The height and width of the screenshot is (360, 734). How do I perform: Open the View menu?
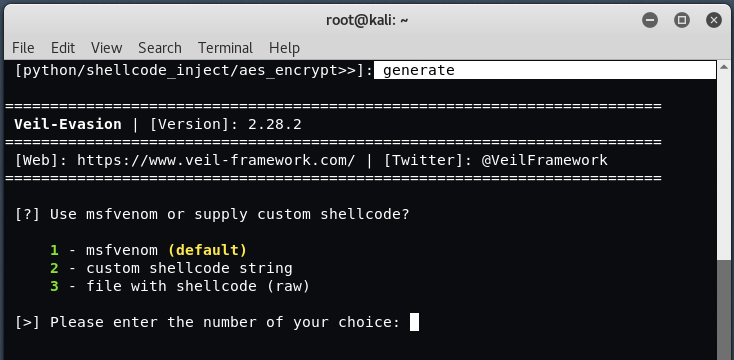(x=106, y=48)
